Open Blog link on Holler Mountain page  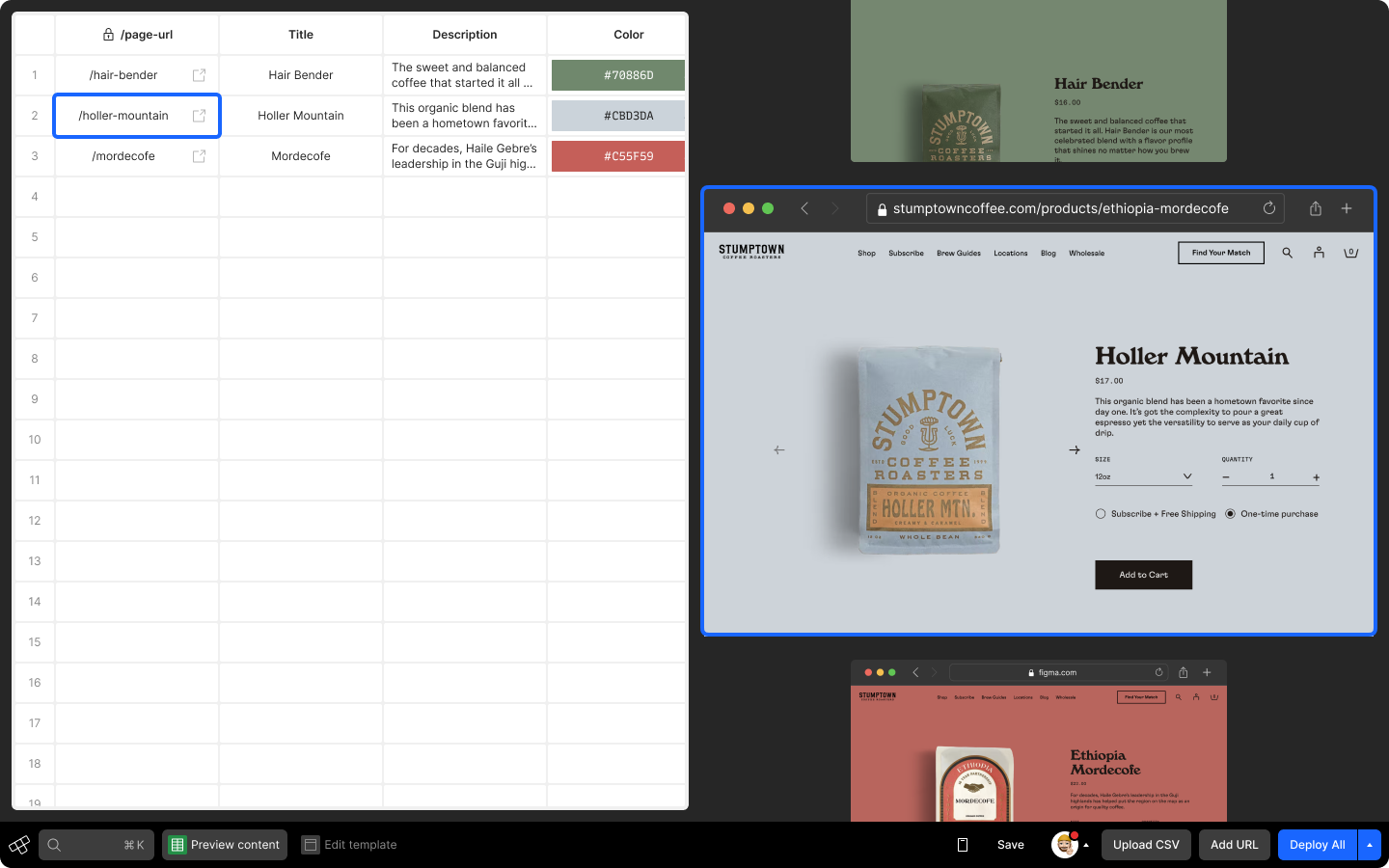click(x=1049, y=254)
